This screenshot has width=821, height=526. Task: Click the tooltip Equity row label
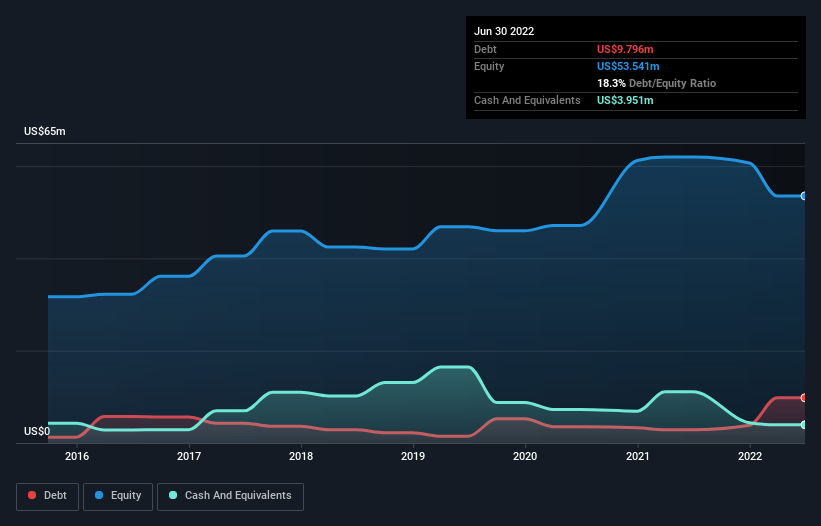pyautogui.click(x=489, y=66)
